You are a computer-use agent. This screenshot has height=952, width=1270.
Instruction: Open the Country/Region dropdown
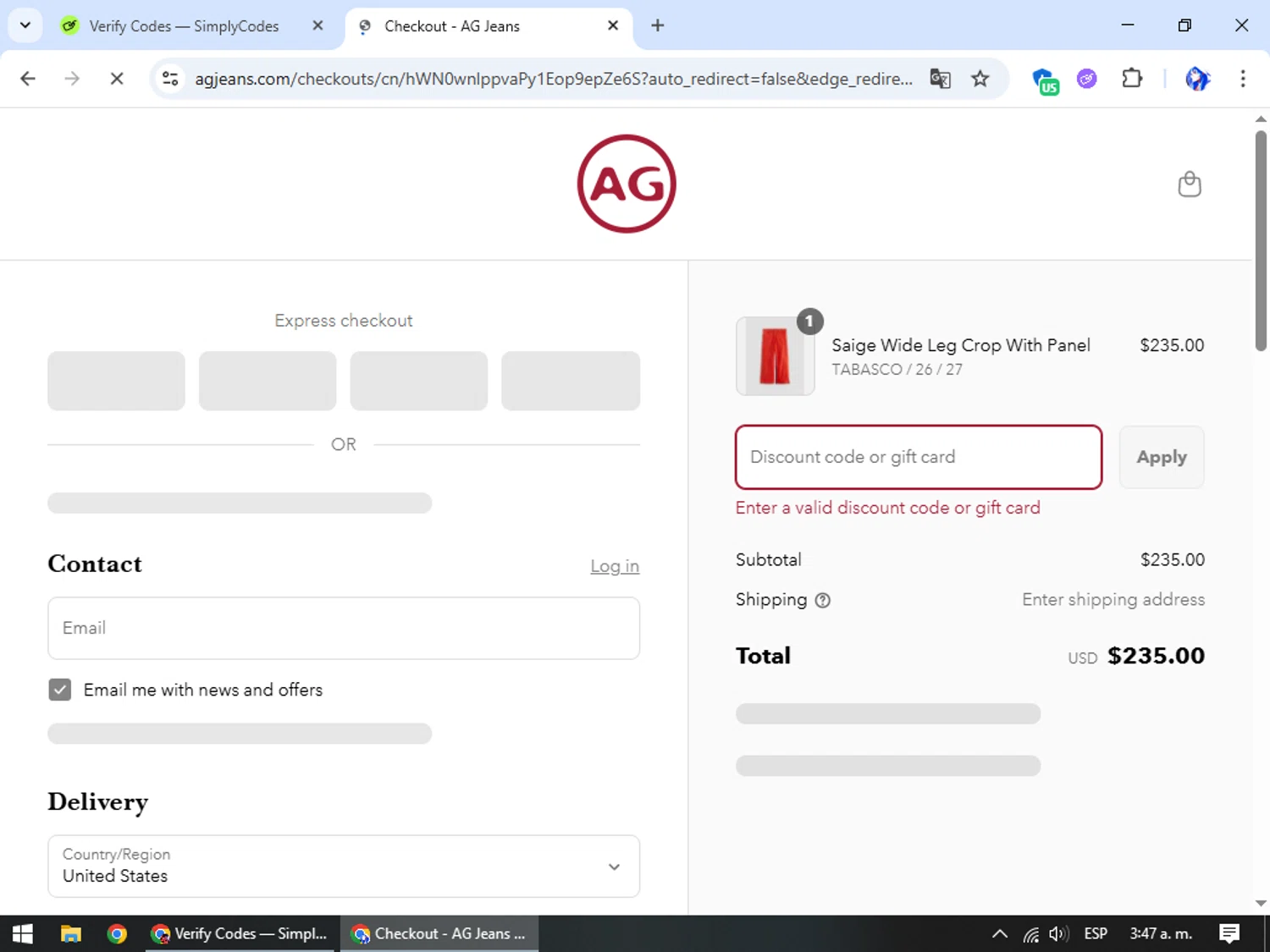pos(344,866)
